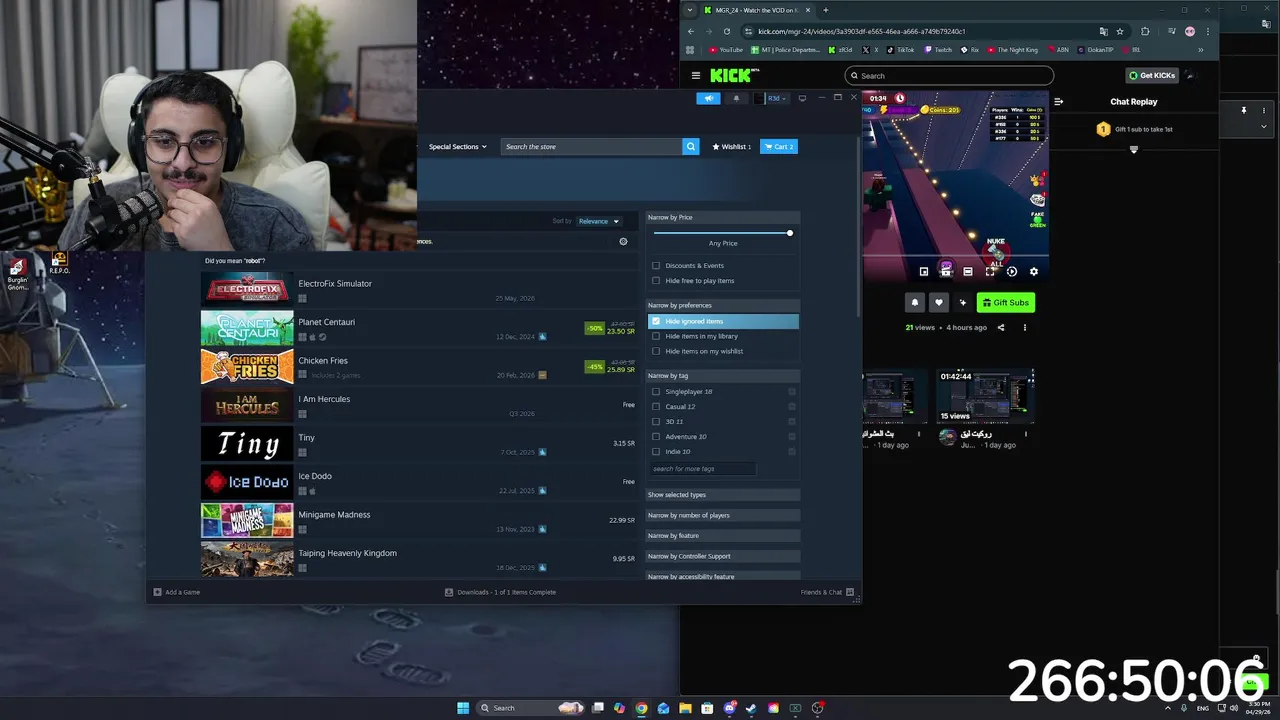Adjust the Any Price slider handle
The width and height of the screenshot is (1280, 720).
(789, 233)
